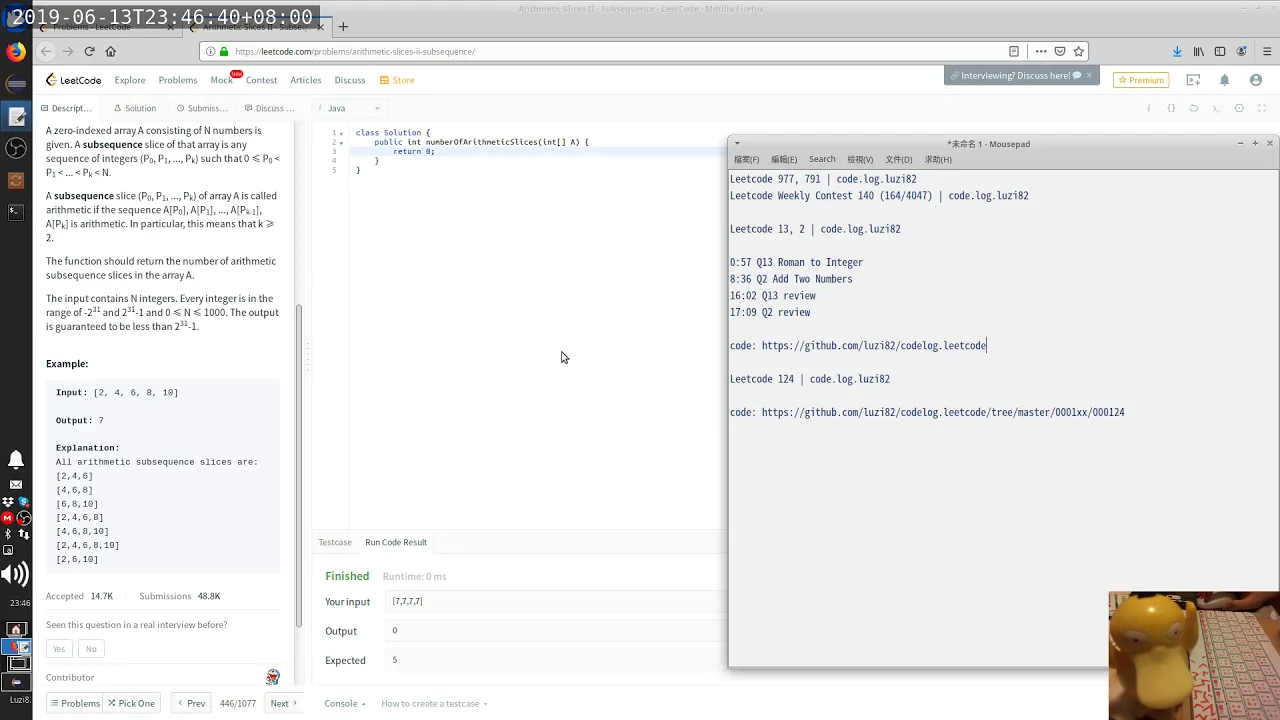Expand the Console panel
This screenshot has height=720, width=1280.
click(345, 703)
